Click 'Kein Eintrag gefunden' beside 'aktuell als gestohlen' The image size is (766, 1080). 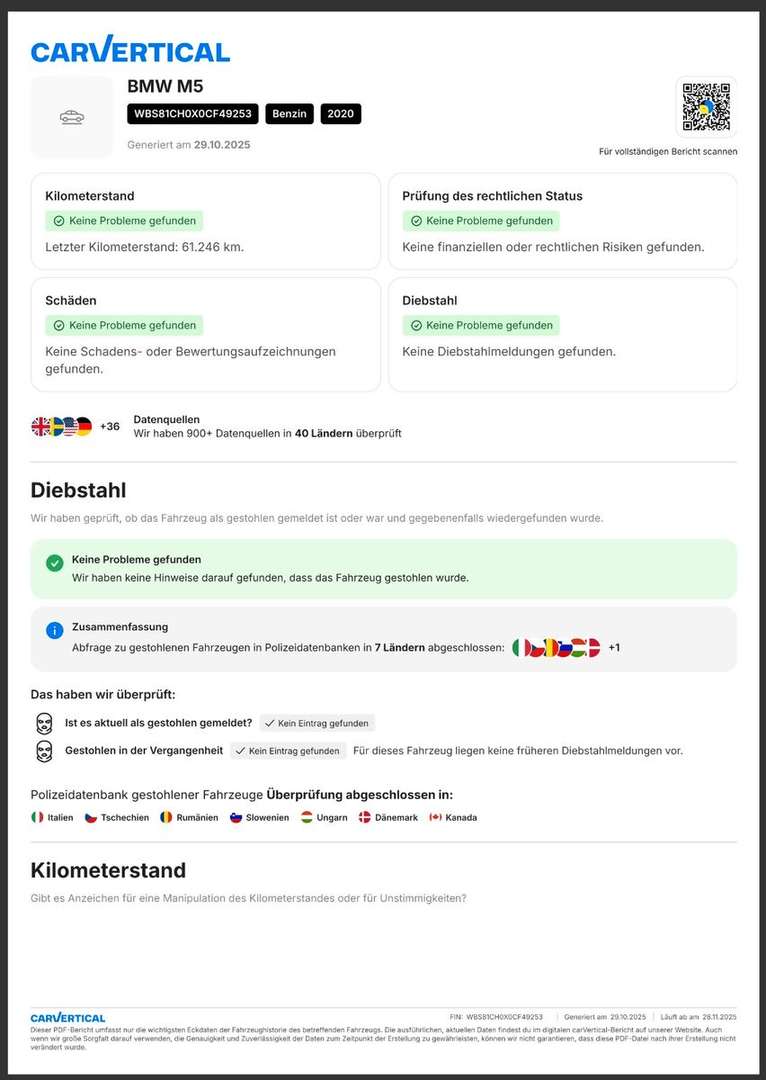coord(317,723)
